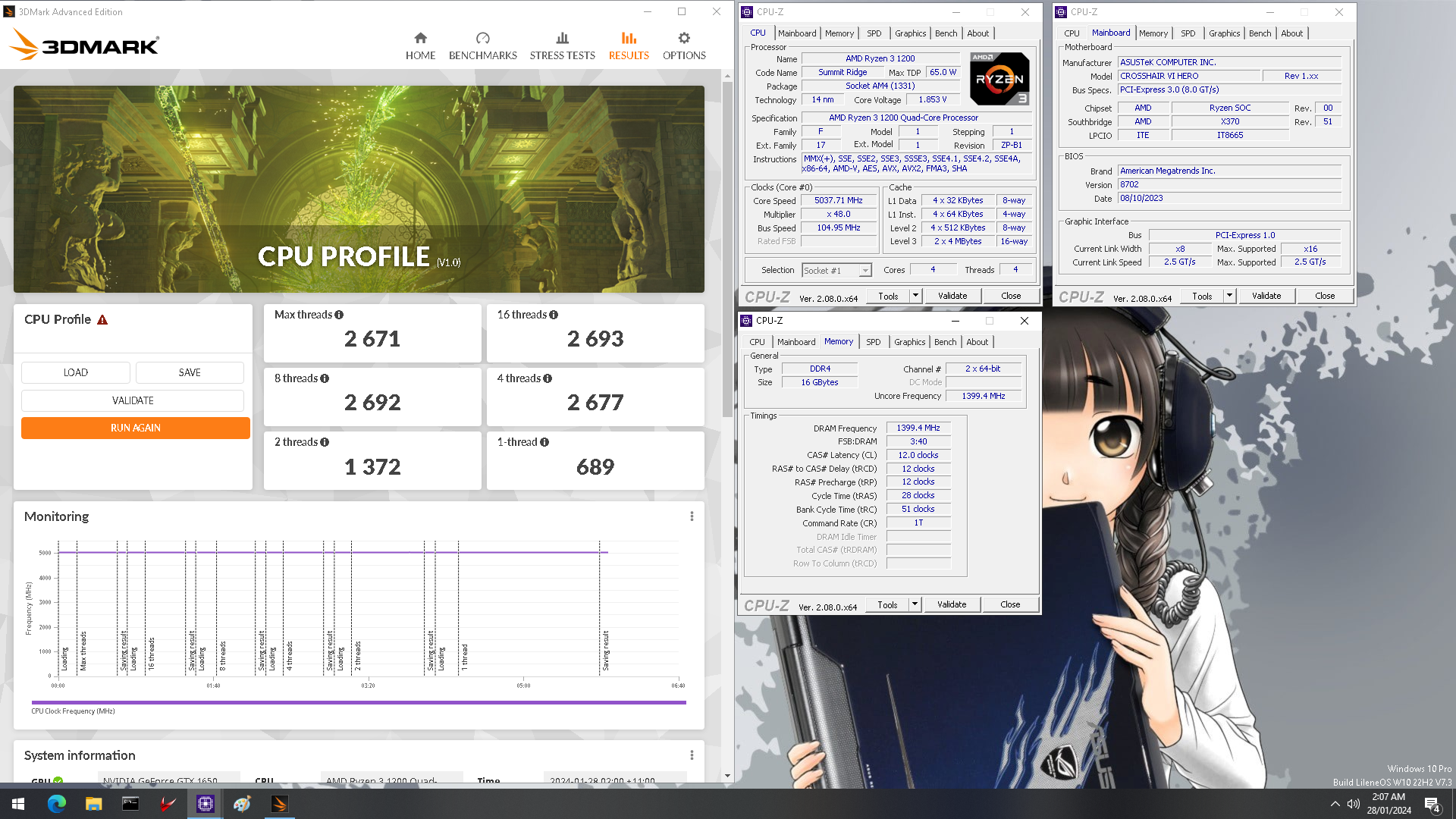Viewport: 1456px width, 819px height.
Task: Click Close in CPU-Z Memory window
Action: (1010, 604)
